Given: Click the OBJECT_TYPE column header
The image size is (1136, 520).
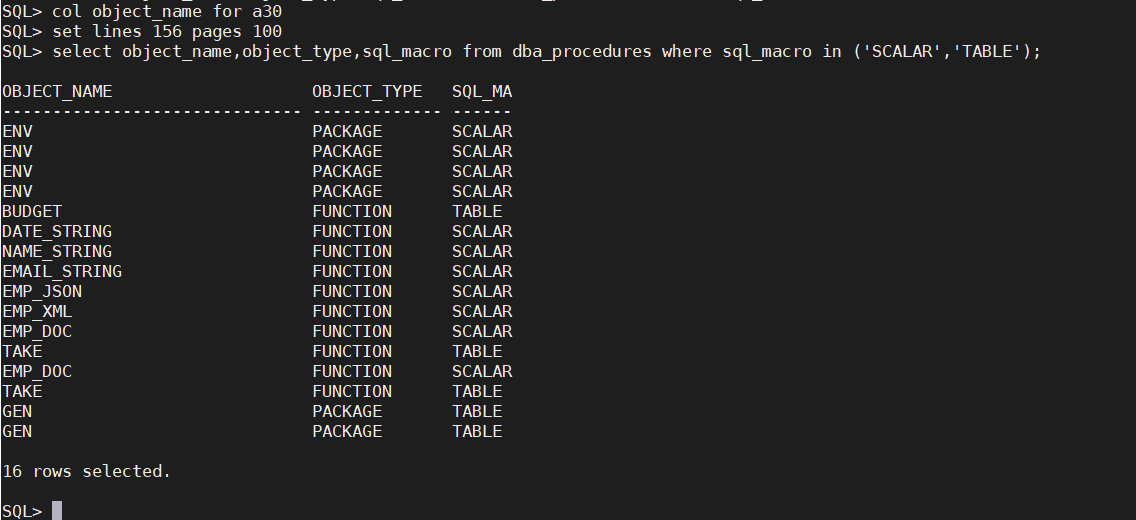Looking at the screenshot, I should (367, 92).
